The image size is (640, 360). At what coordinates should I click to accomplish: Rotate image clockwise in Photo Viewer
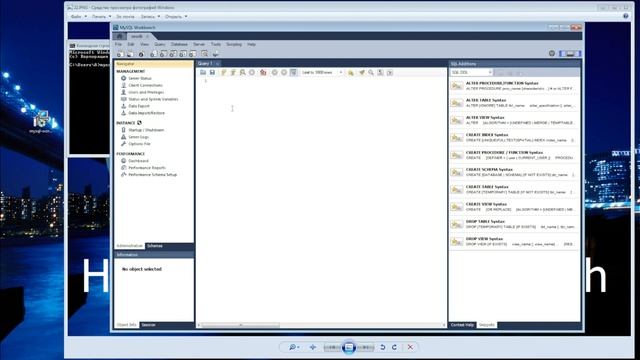(x=394, y=347)
